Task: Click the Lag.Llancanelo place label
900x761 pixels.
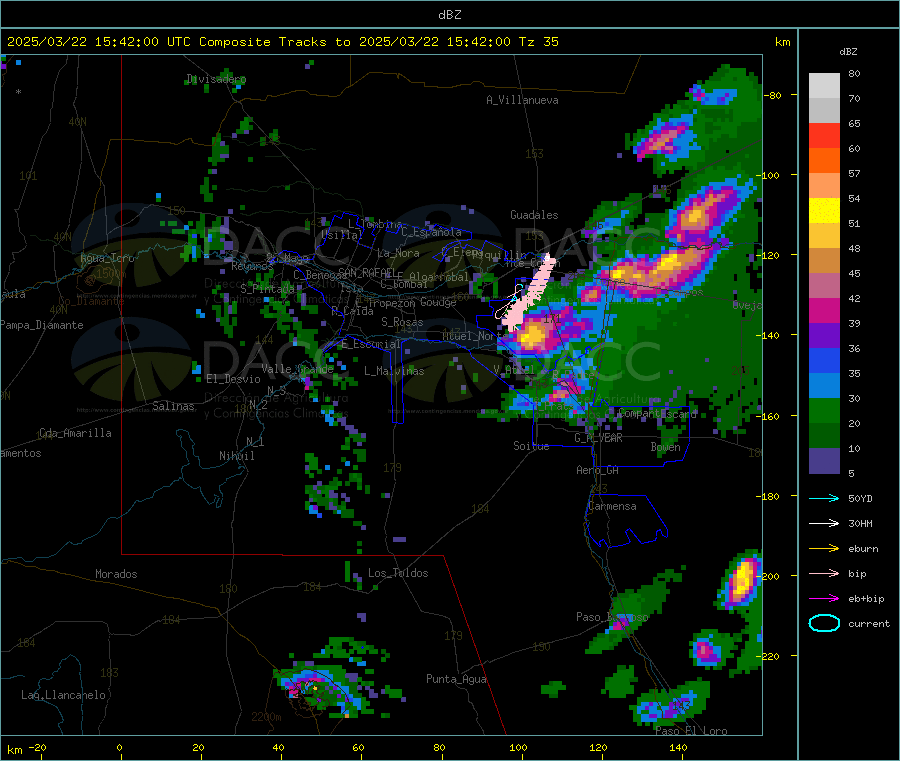Action: tap(64, 695)
